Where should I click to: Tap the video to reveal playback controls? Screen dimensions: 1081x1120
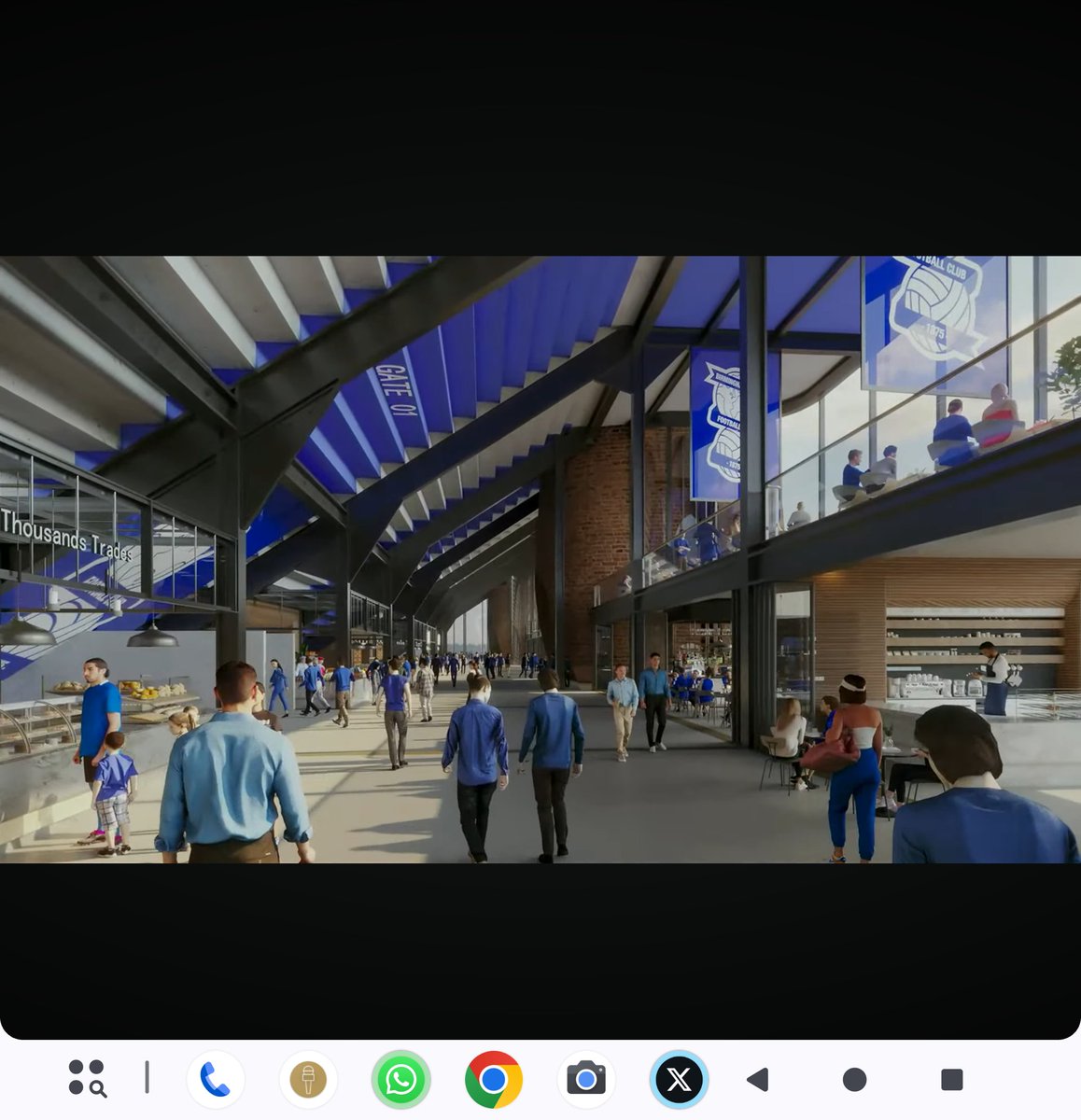[x=540, y=560]
